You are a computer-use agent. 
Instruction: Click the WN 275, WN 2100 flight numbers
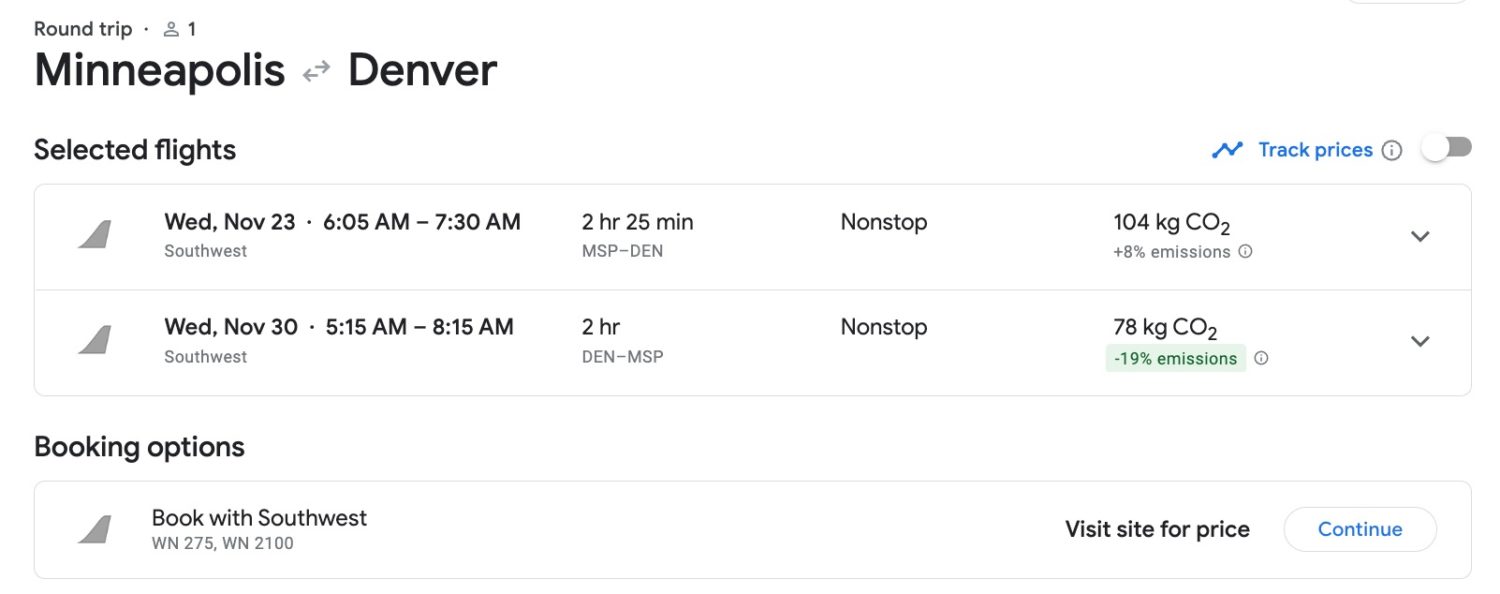[220, 543]
